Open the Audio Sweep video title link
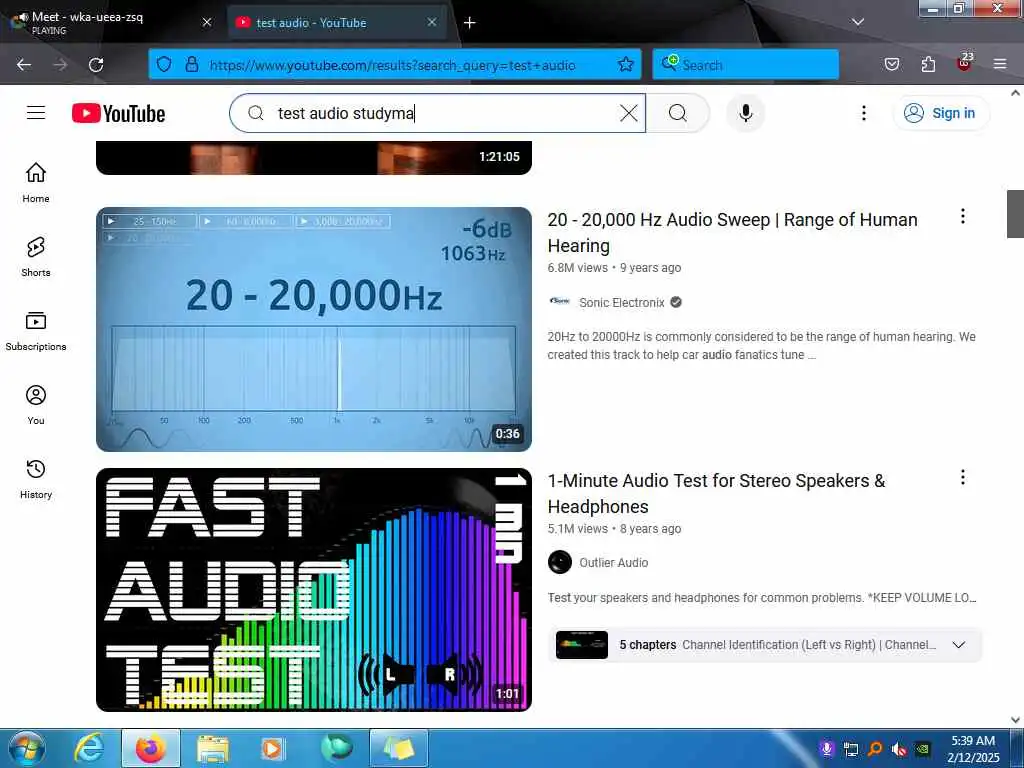Viewport: 1024px width, 768px height. [732, 232]
